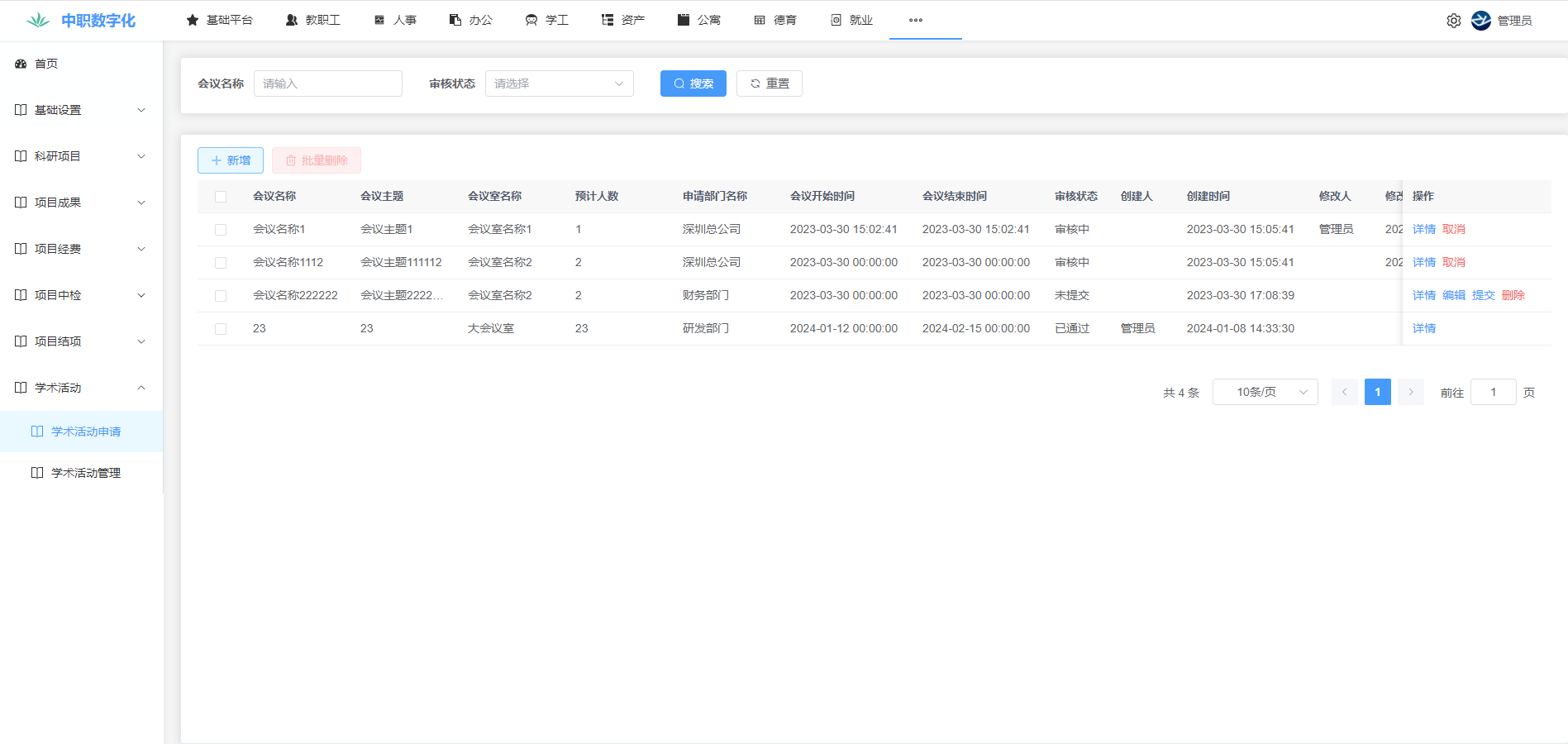Click the 搜索 button
1568x744 pixels.
693,83
